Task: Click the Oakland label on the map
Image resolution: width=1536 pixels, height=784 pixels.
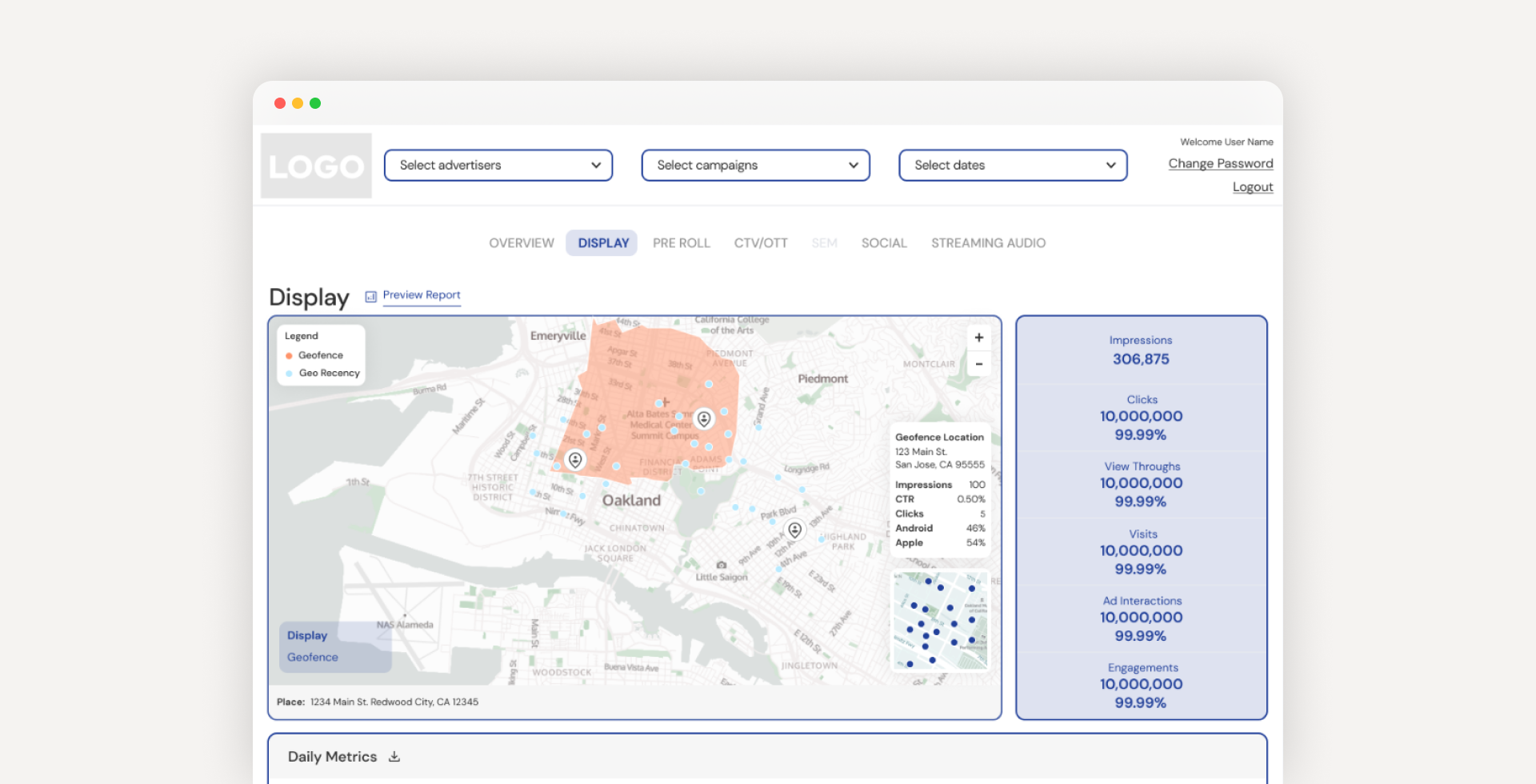Action: click(x=631, y=501)
